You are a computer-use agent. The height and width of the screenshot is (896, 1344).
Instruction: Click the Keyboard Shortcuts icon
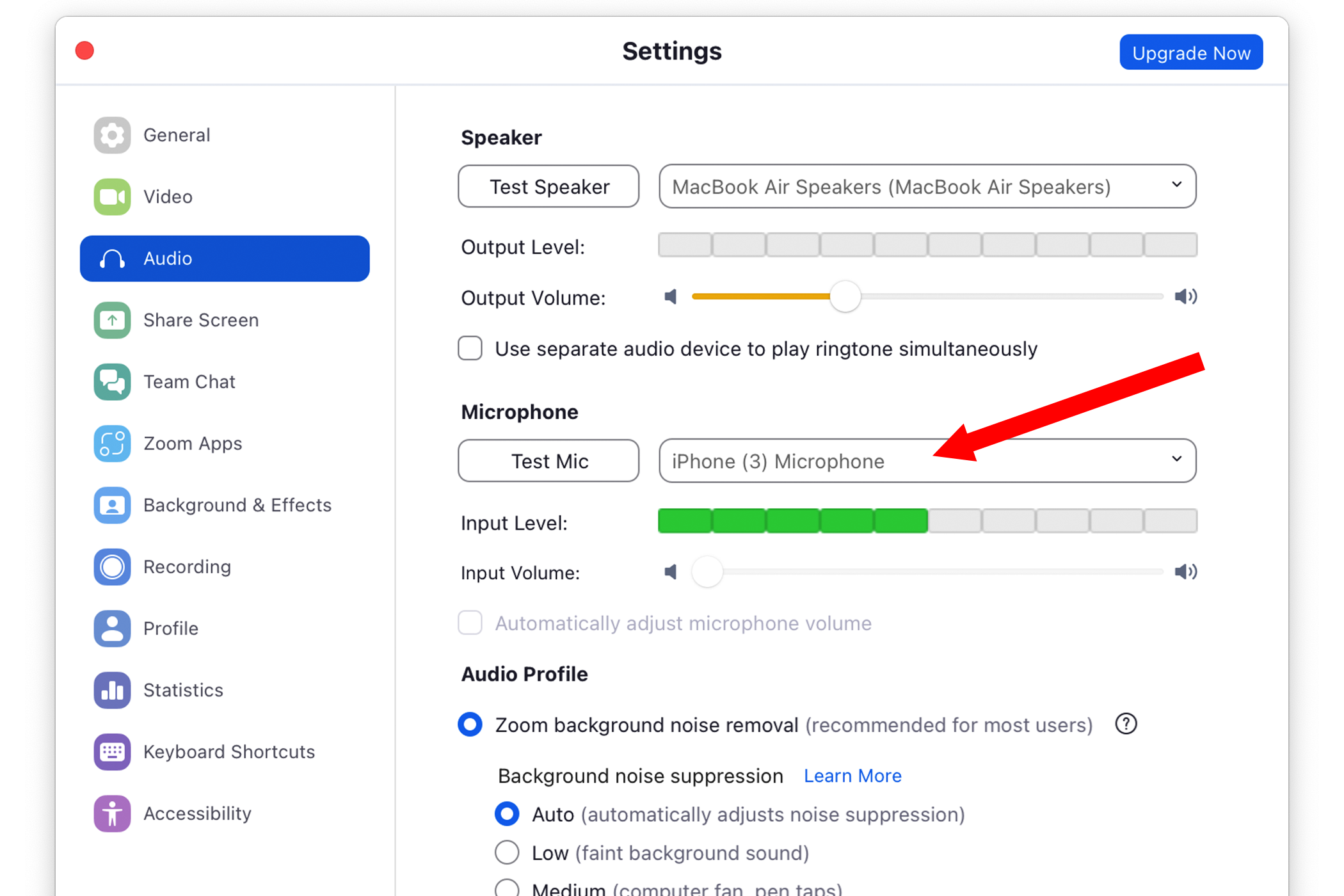[112, 751]
